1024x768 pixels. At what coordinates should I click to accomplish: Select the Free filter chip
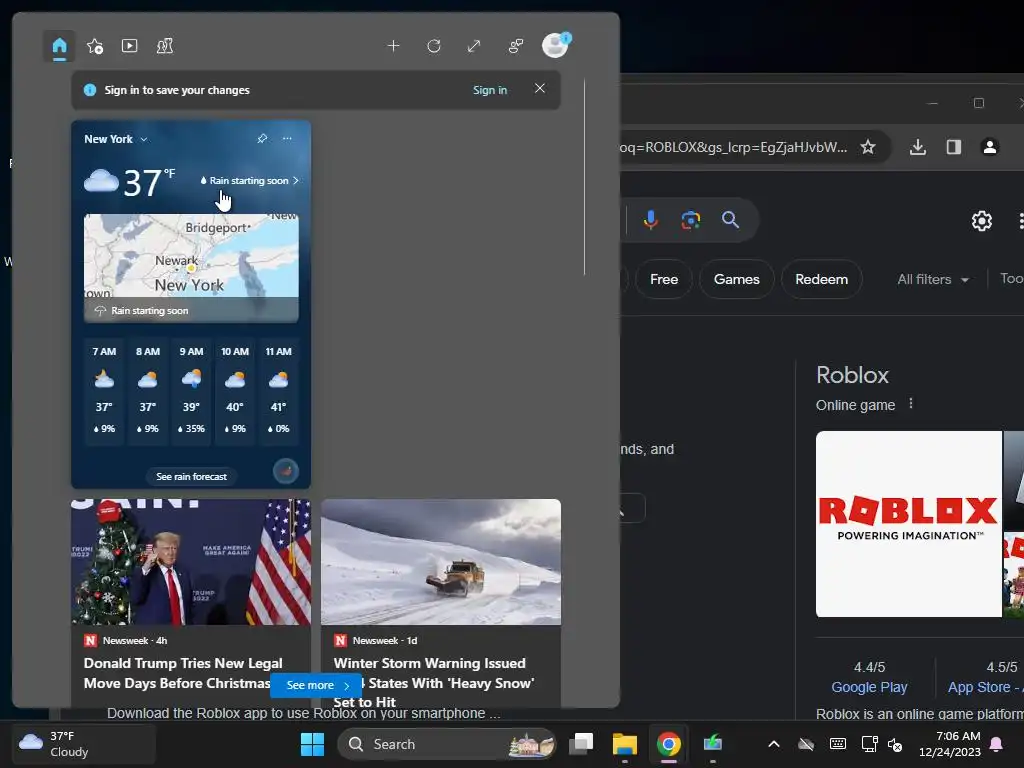(664, 280)
